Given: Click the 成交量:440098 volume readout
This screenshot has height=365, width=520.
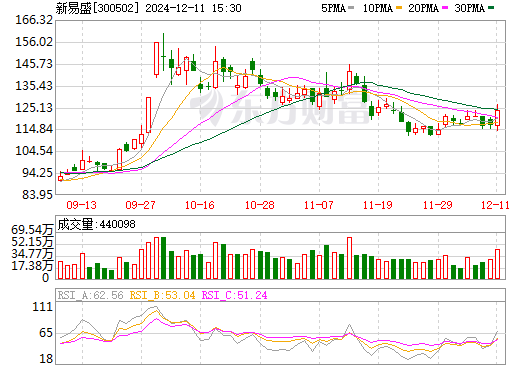Looking at the screenshot, I should click(96, 224).
